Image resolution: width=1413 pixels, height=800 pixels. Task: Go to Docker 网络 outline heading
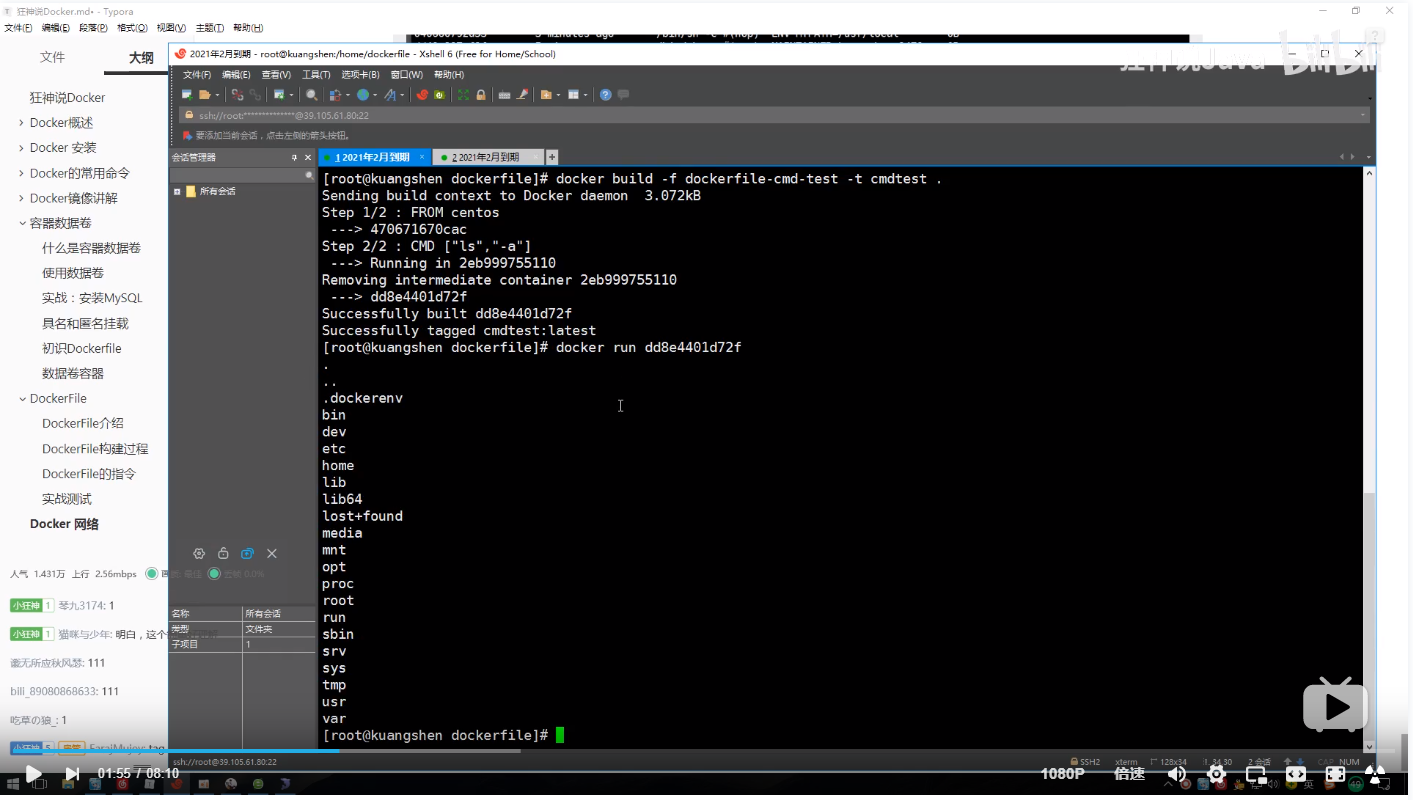64,524
